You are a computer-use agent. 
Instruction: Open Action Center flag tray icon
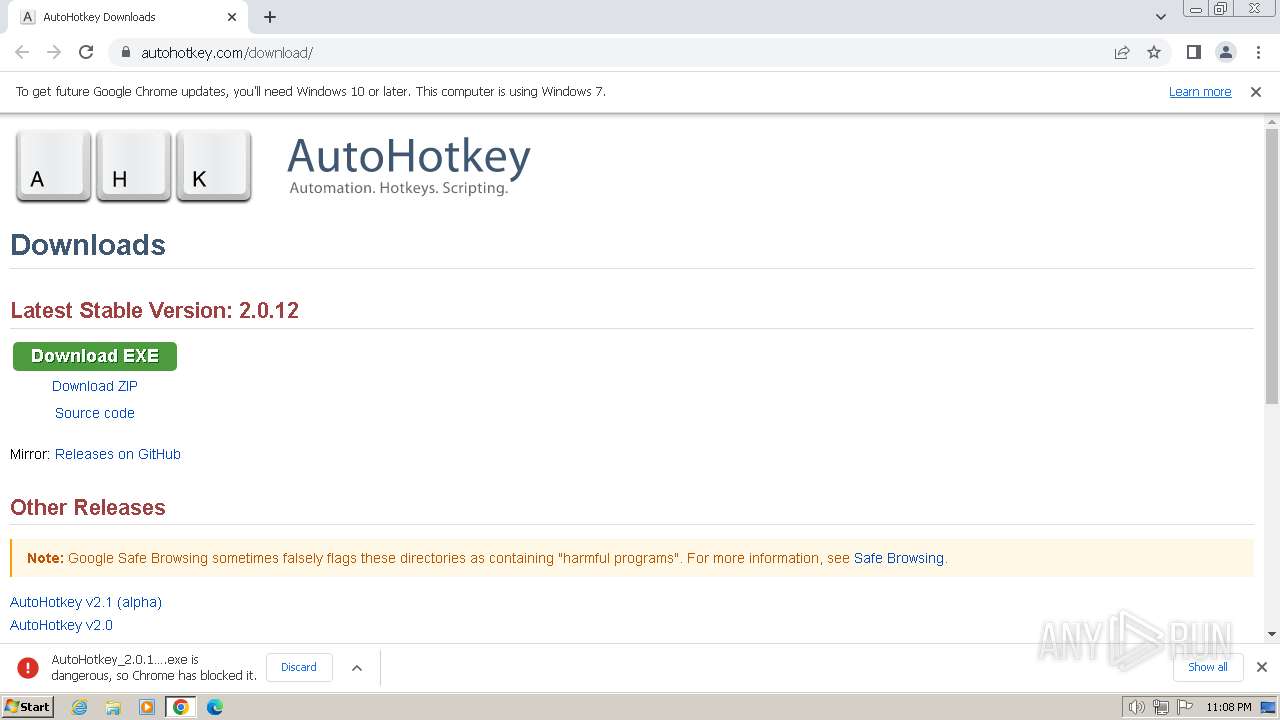(1185, 707)
